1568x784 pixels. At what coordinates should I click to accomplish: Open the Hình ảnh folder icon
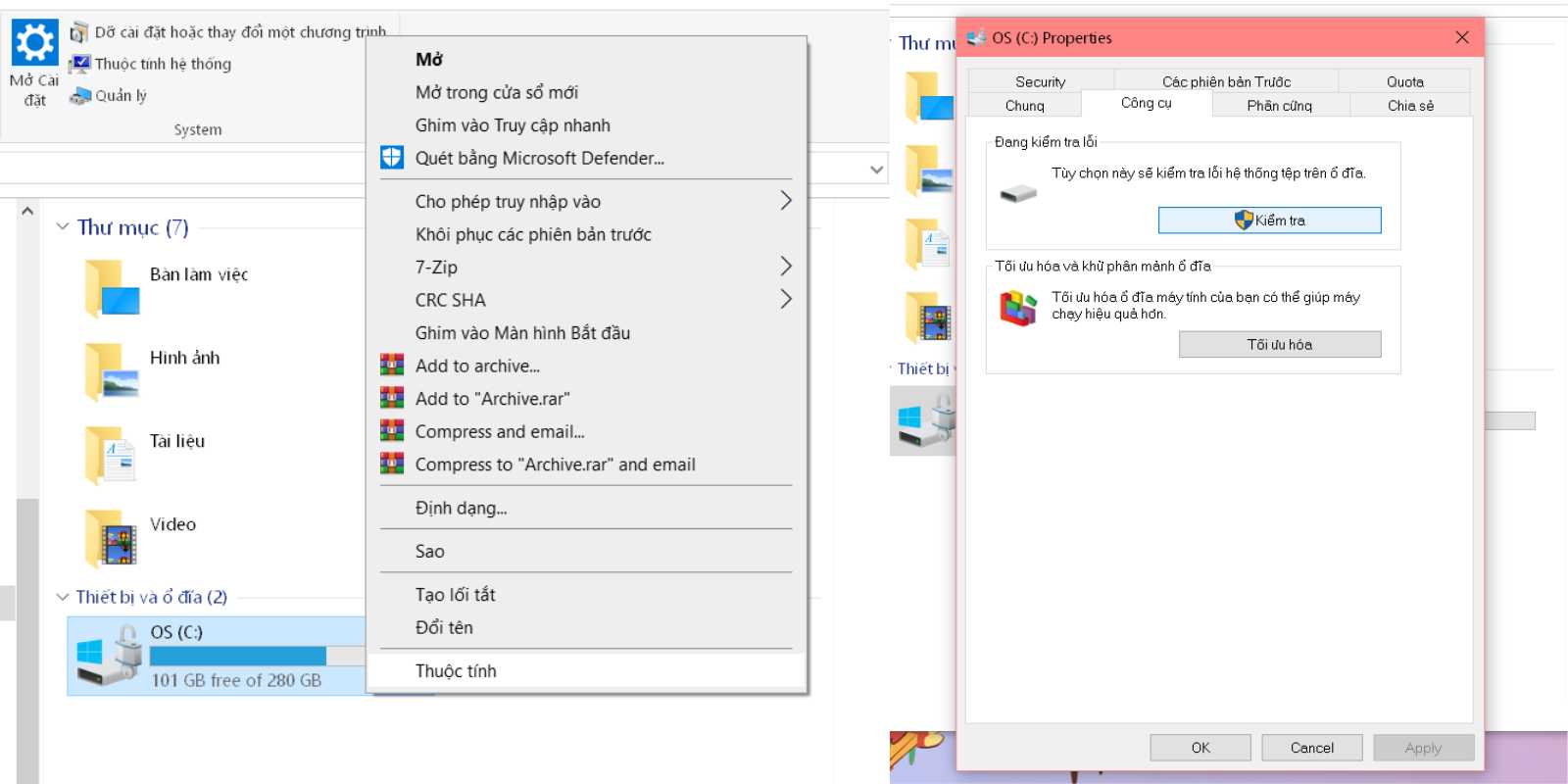coord(112,371)
